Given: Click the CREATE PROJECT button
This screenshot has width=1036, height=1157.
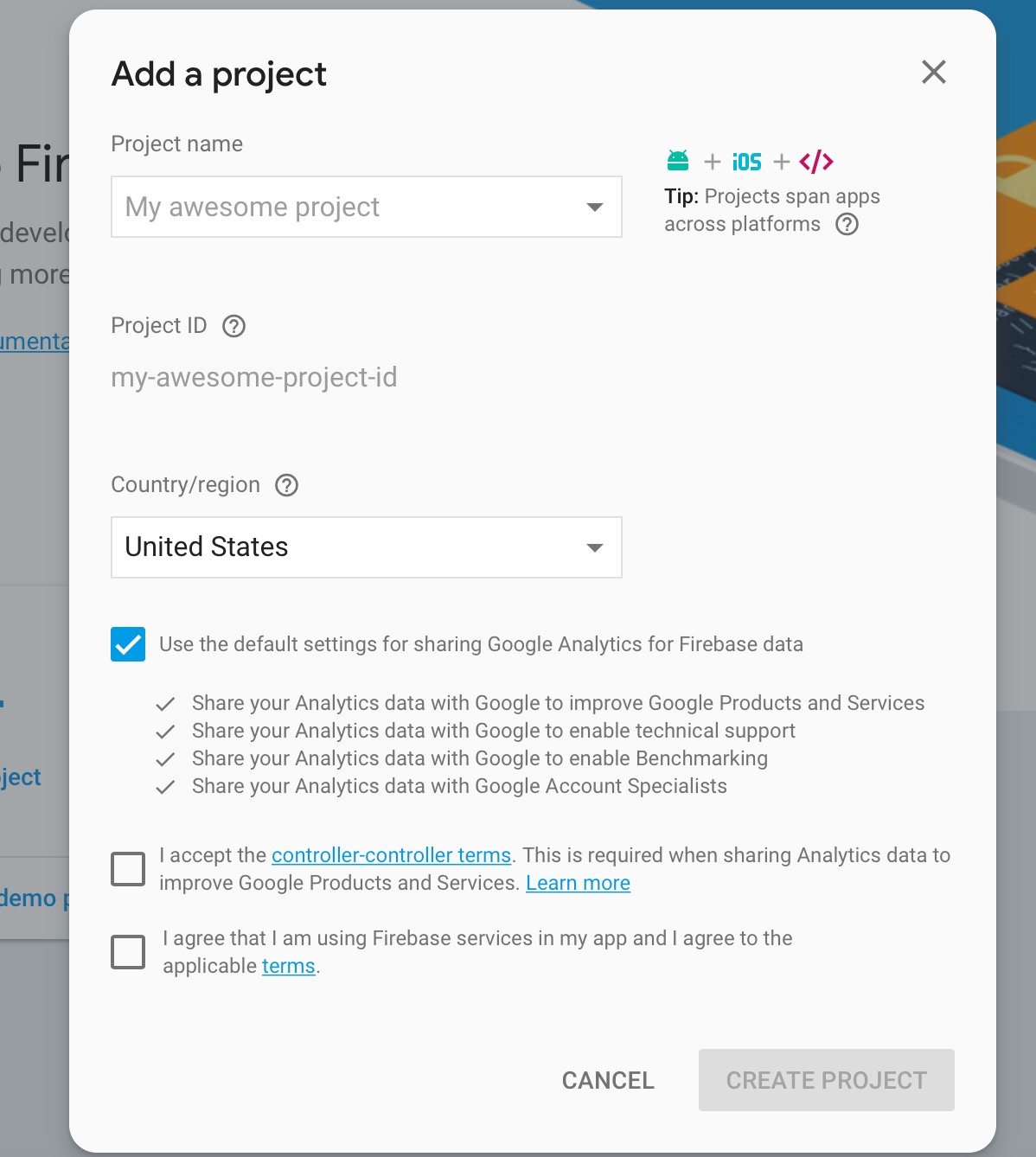Looking at the screenshot, I should click(827, 1080).
